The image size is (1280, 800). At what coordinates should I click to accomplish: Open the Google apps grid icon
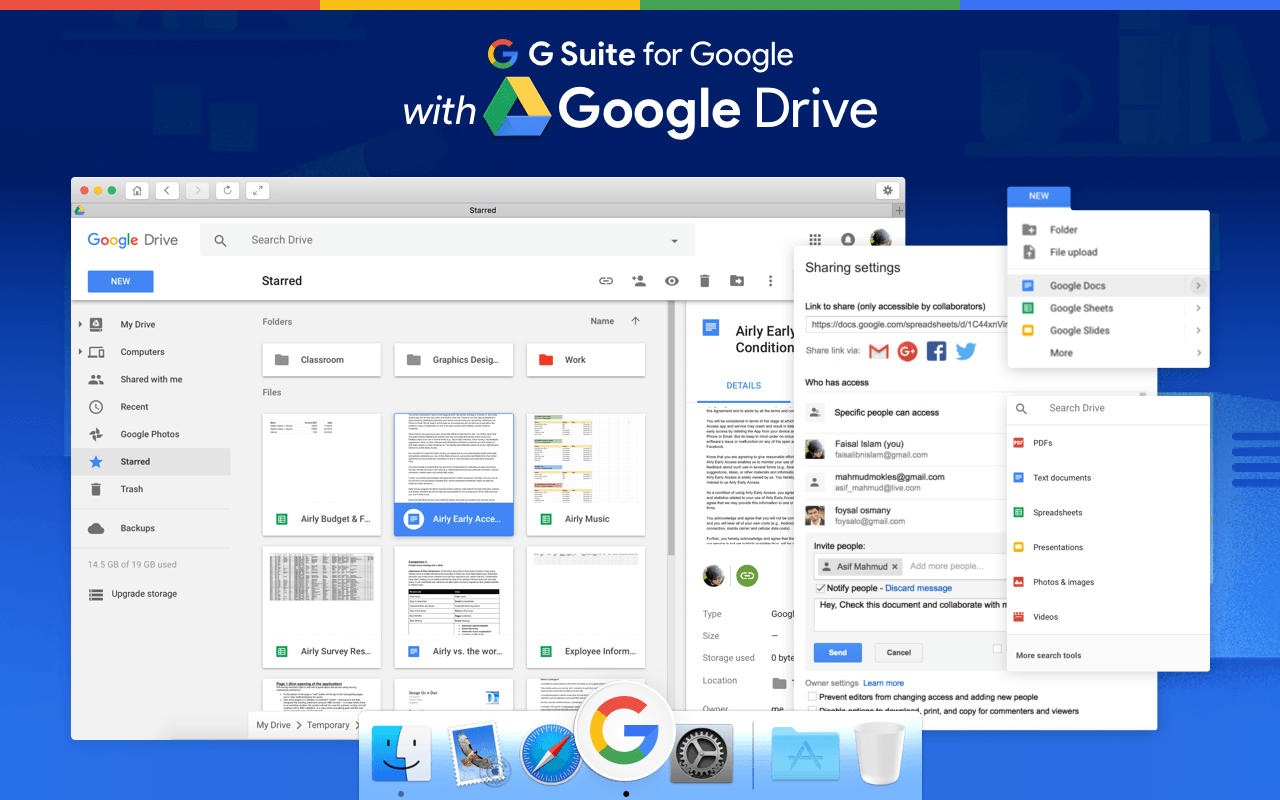(x=815, y=240)
